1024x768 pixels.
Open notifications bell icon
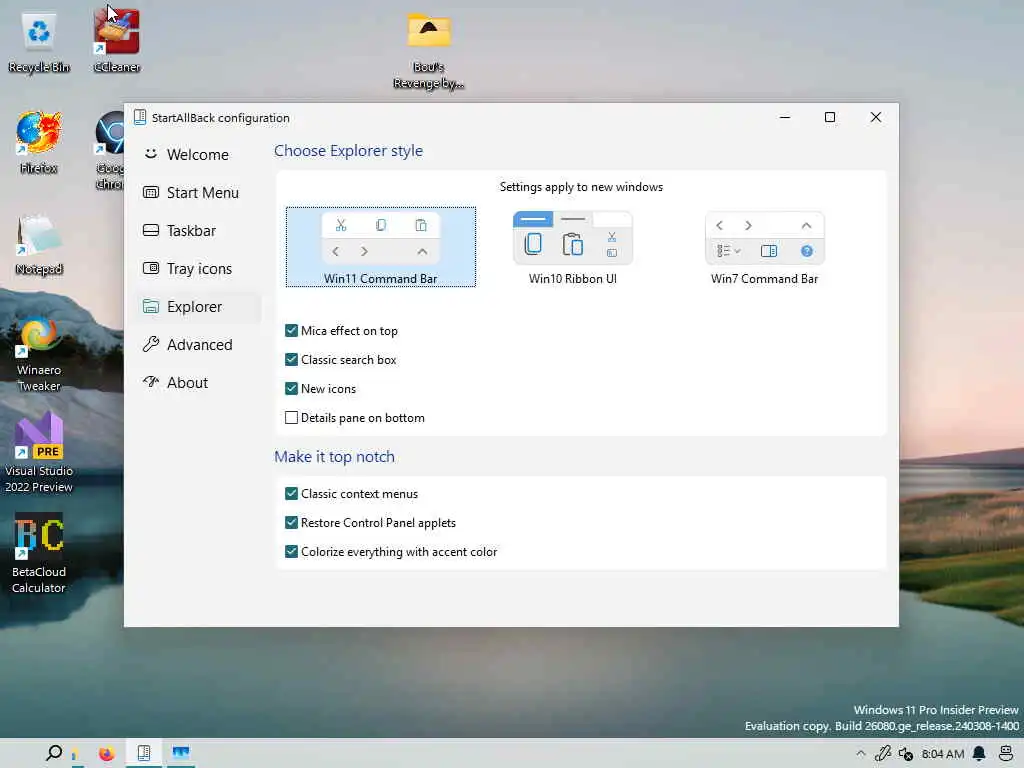click(979, 754)
